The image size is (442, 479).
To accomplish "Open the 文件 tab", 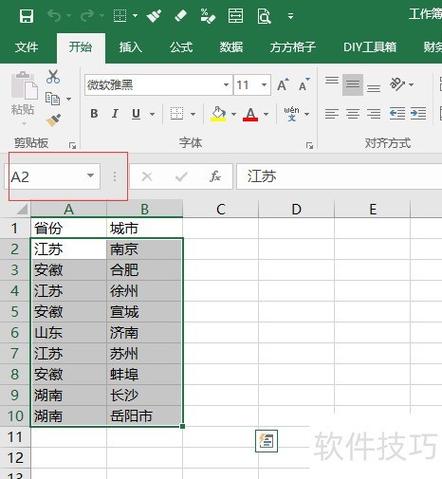I will coord(26,47).
